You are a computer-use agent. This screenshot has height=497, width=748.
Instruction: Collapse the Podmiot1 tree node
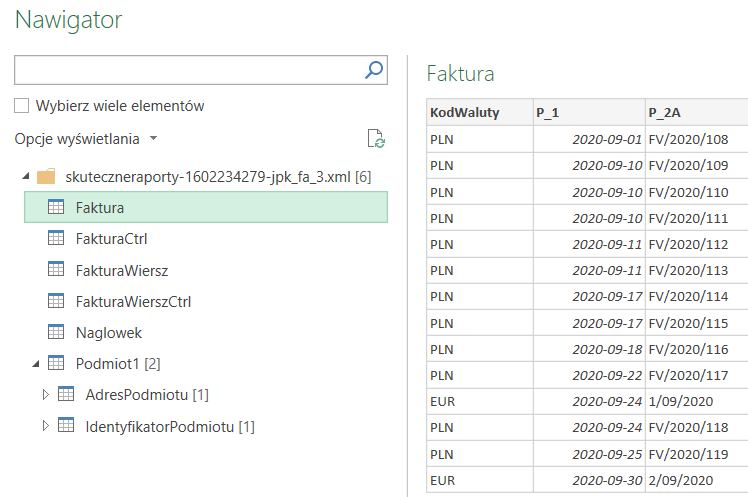pyautogui.click(x=36, y=363)
